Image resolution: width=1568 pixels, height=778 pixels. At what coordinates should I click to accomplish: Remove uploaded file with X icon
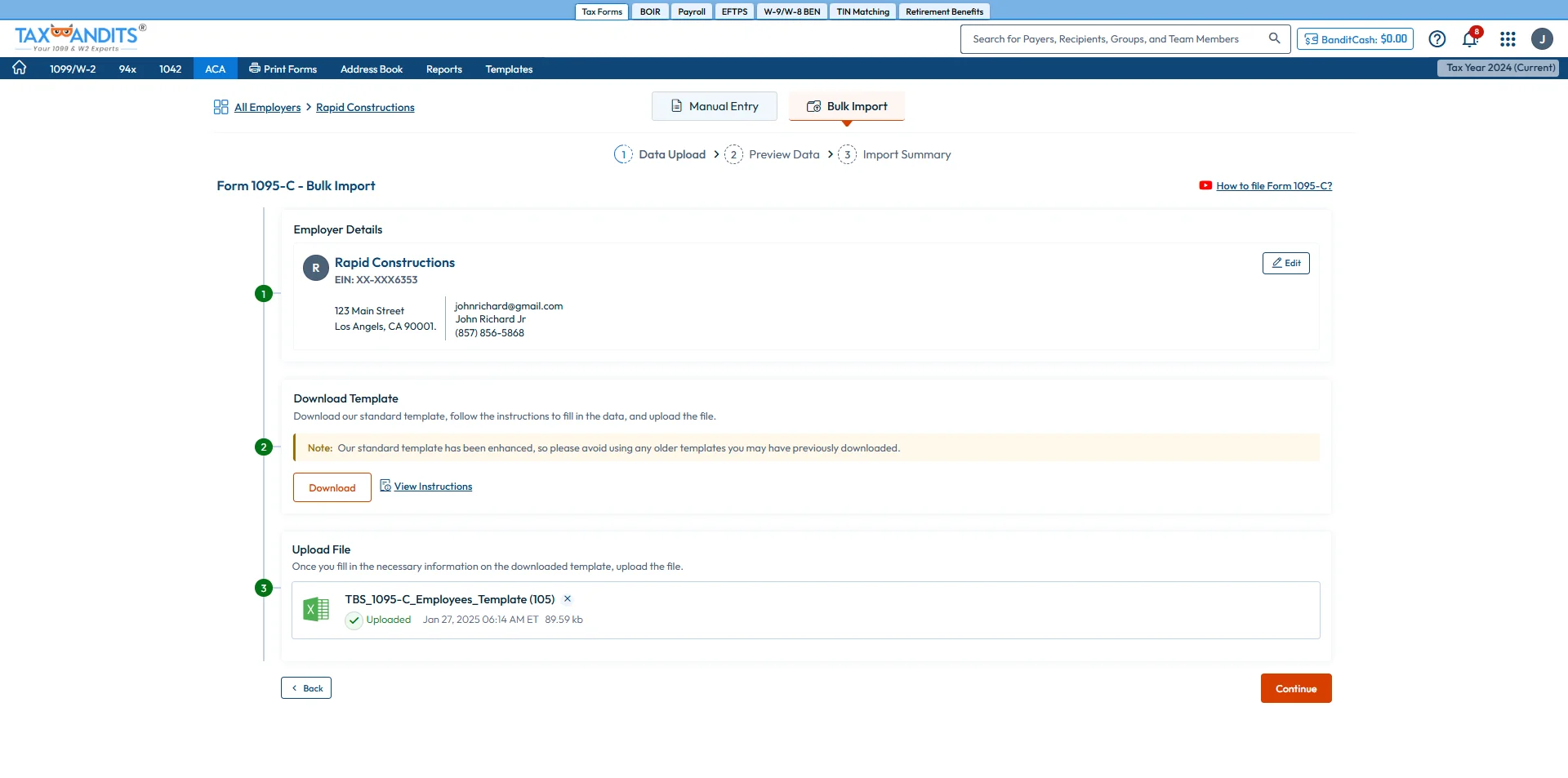click(568, 599)
